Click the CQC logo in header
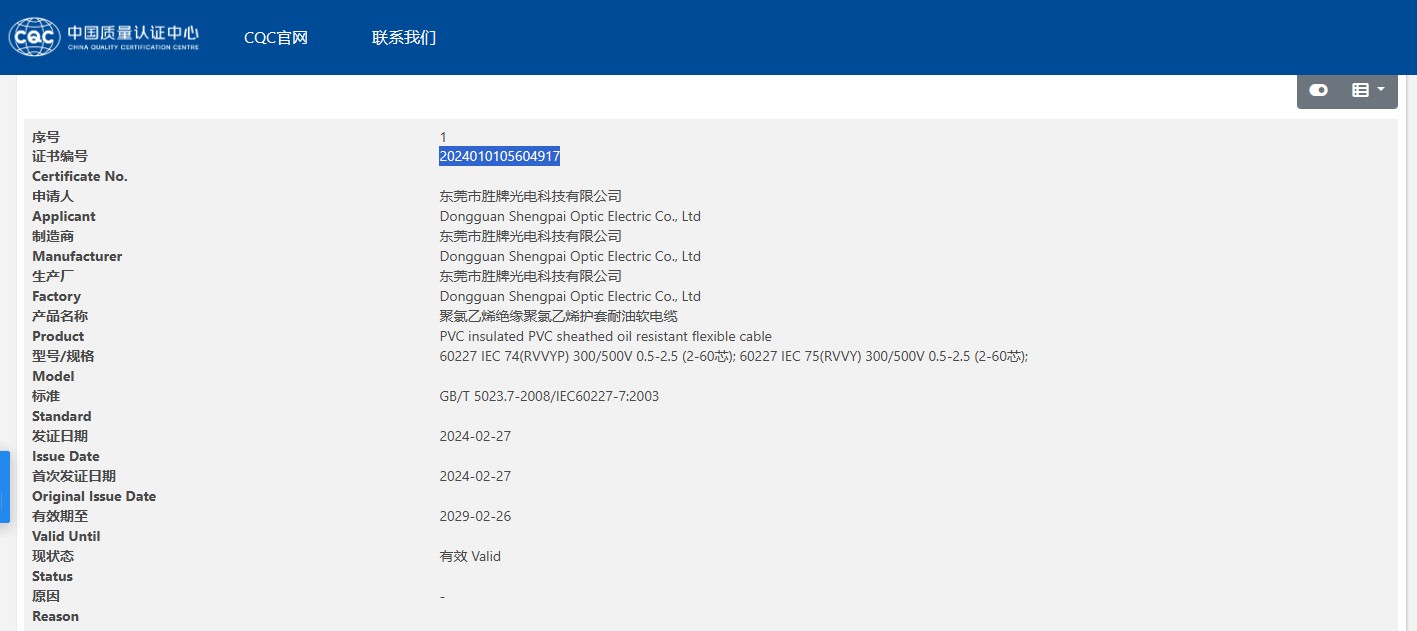The image size is (1417, 631). tap(104, 37)
